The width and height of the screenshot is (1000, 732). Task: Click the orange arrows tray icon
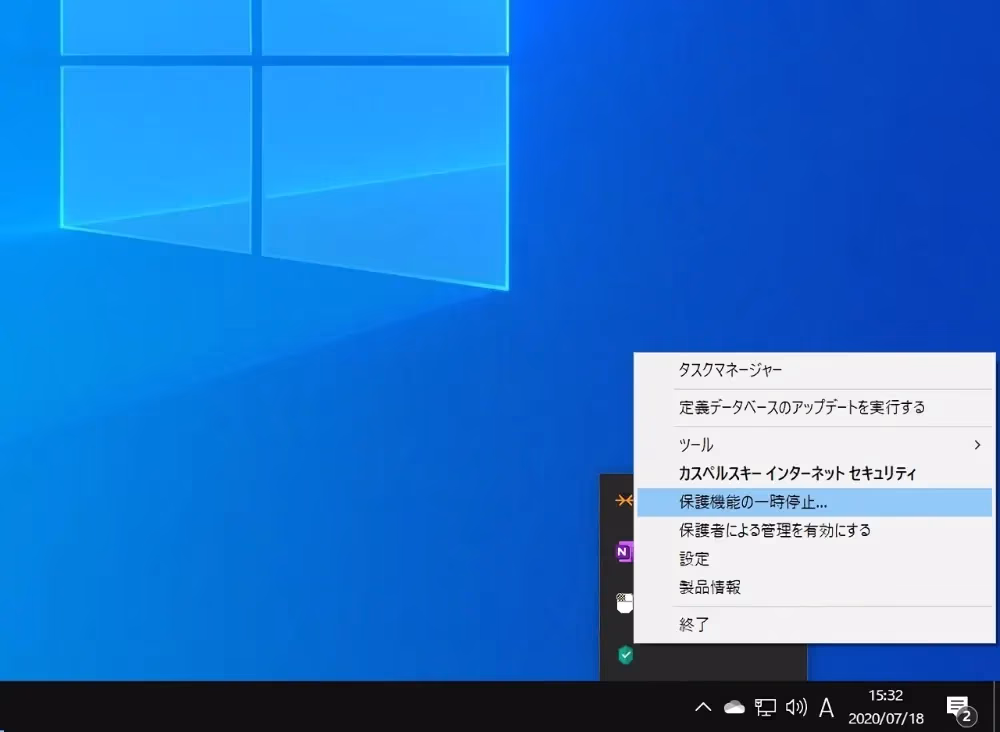(625, 500)
